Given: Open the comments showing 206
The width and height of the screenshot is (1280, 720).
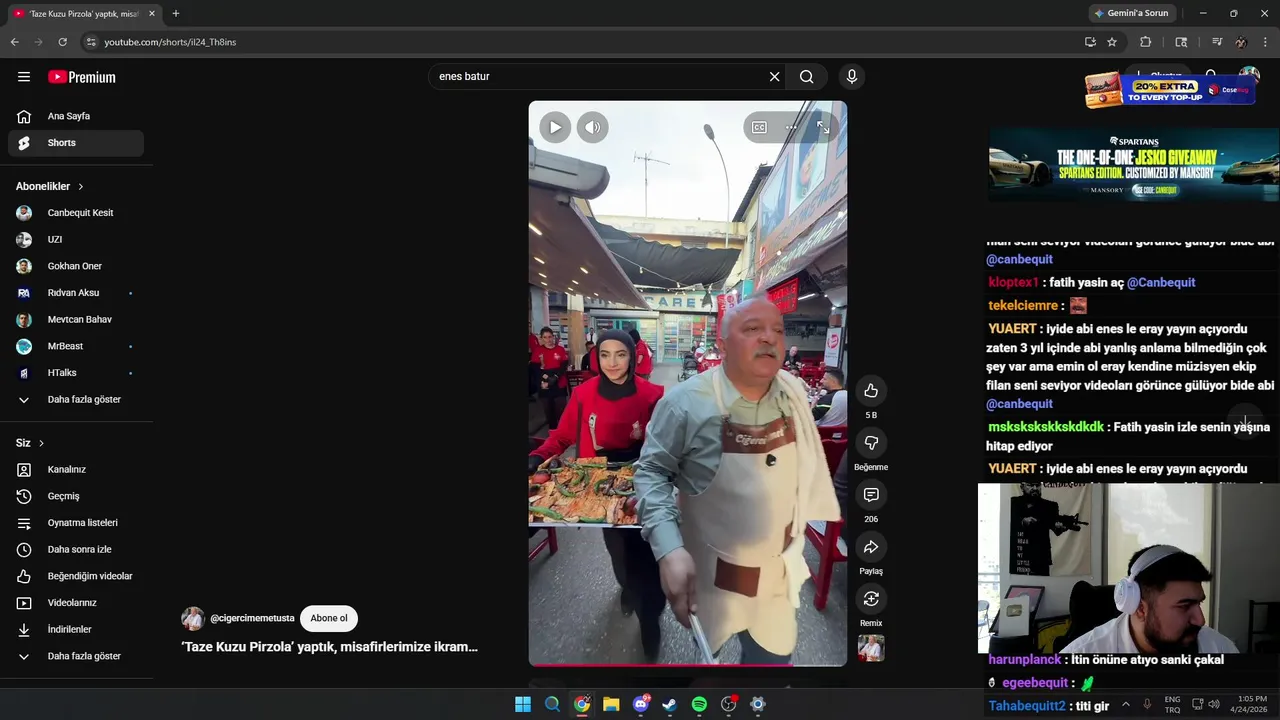Looking at the screenshot, I should tap(871, 495).
